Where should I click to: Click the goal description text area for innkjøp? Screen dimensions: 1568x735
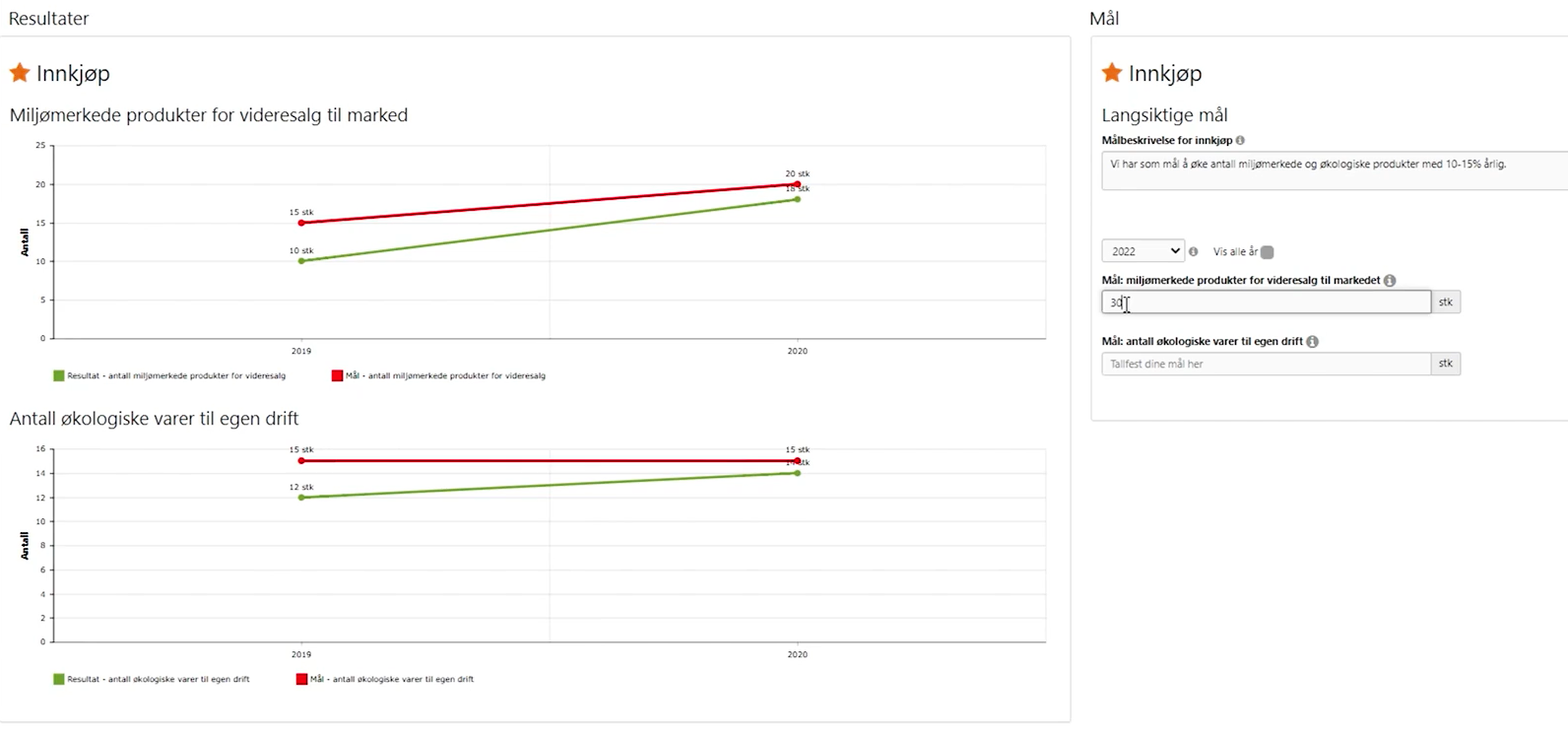tap(1330, 170)
